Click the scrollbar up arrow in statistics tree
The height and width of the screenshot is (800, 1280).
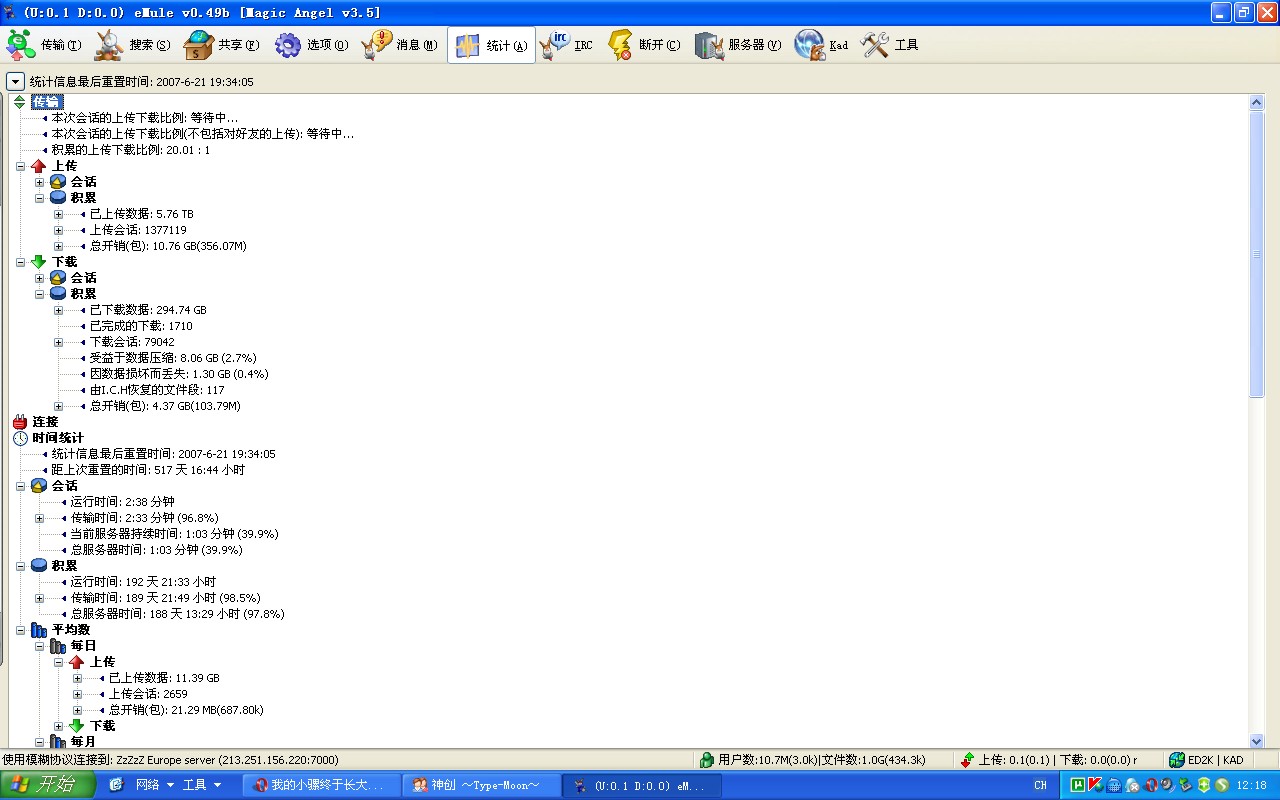coord(1257,102)
